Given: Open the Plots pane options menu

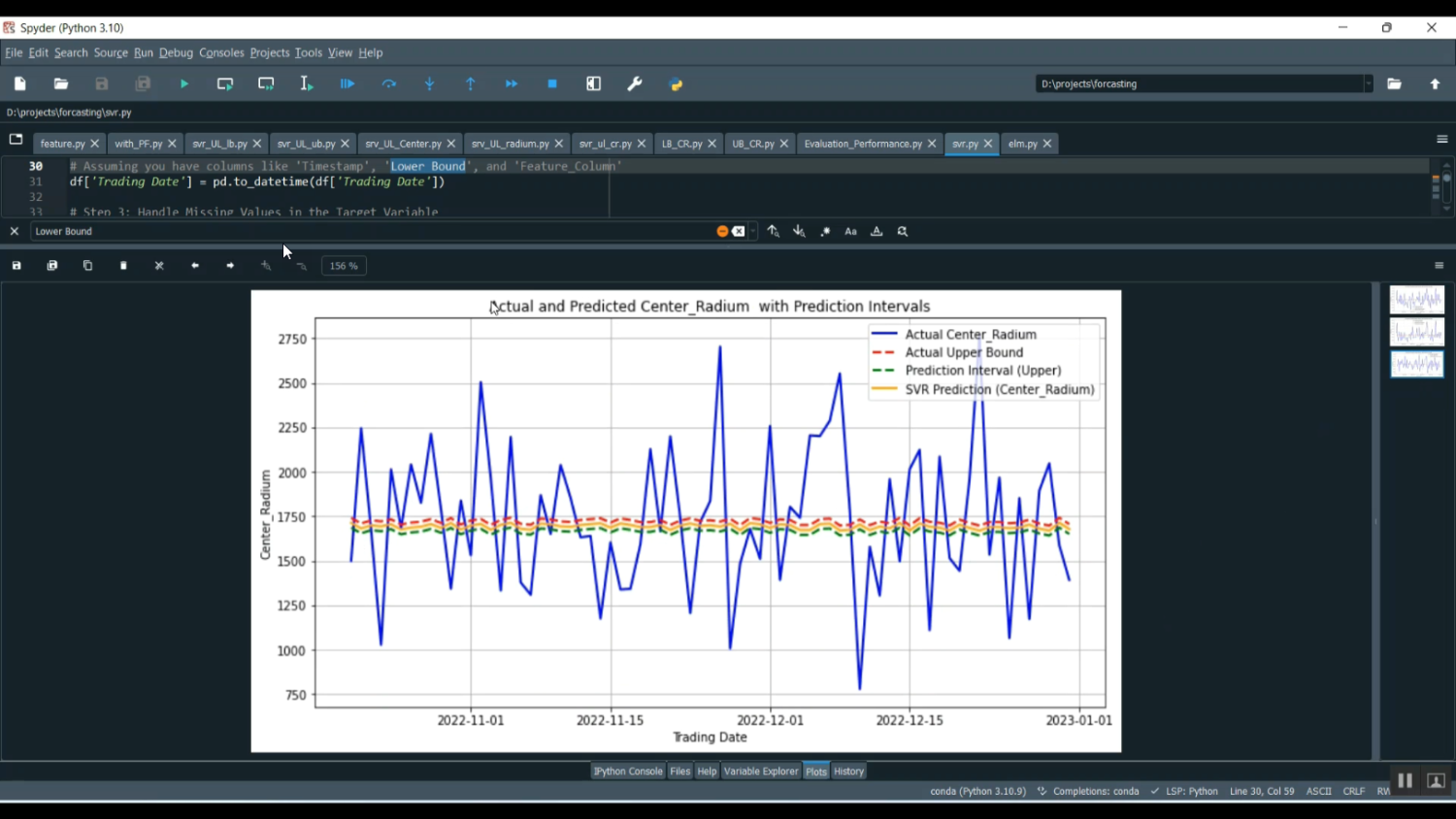Looking at the screenshot, I should click(x=1439, y=265).
